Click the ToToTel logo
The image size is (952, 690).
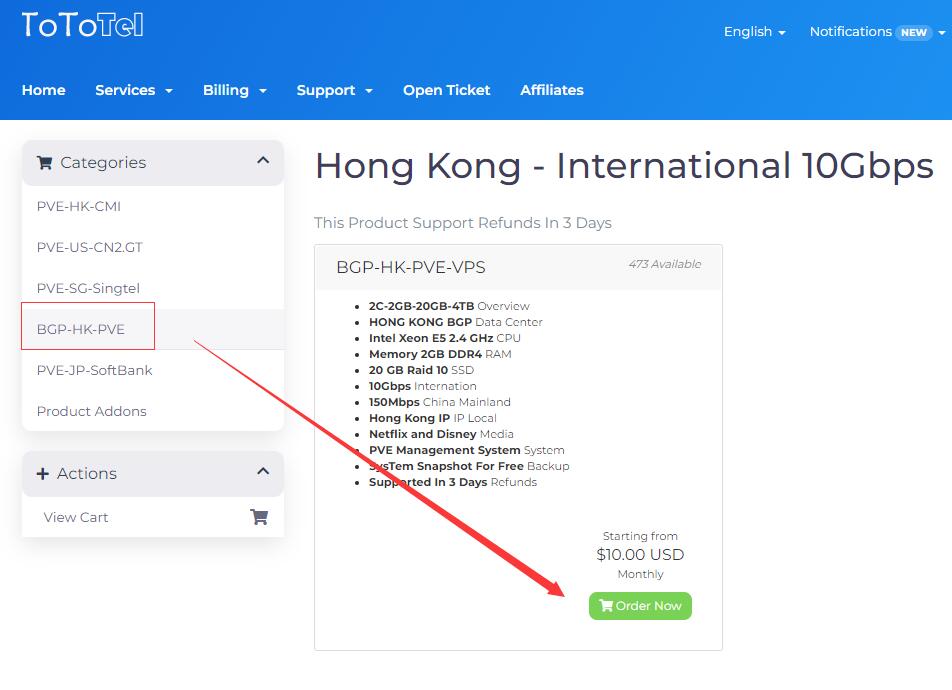point(83,26)
